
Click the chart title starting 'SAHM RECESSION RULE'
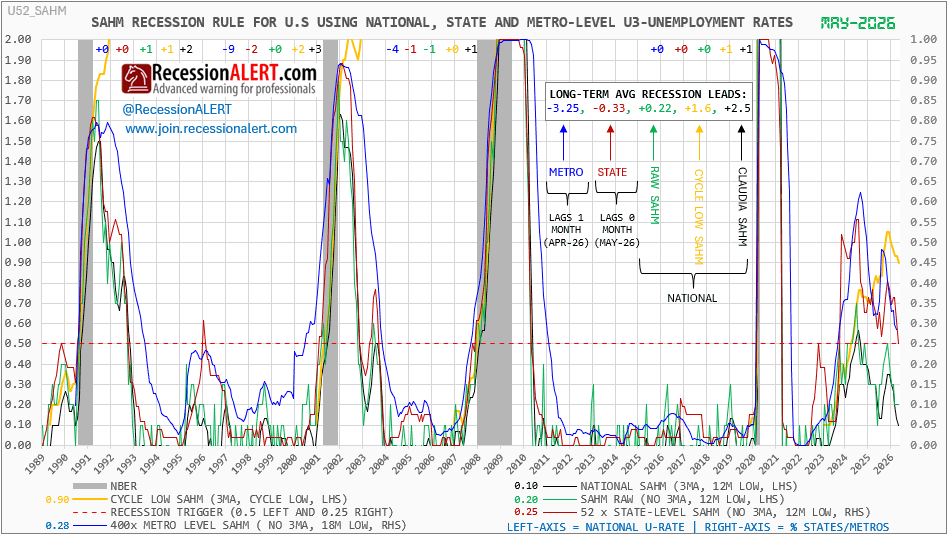pos(442,22)
